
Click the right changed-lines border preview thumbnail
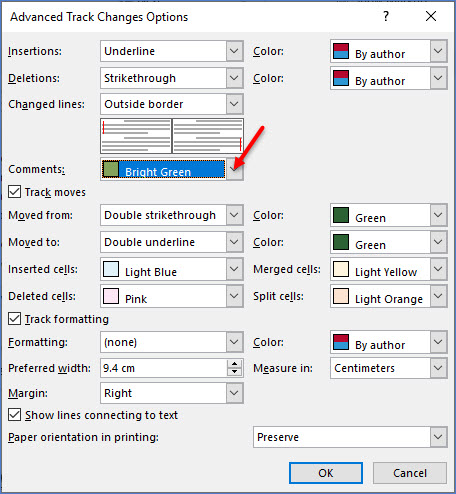pyautogui.click(x=208, y=136)
